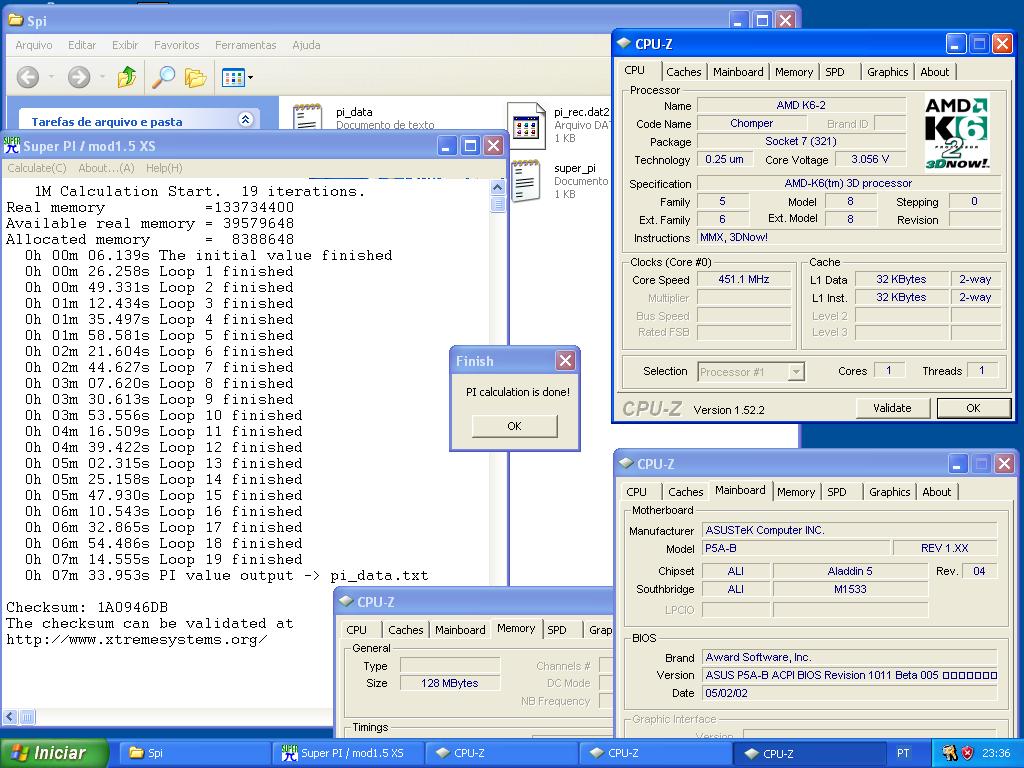Image resolution: width=1024 pixels, height=768 pixels.
Task: Click the Core Speed 451.1 MHz field
Action: coord(744,279)
